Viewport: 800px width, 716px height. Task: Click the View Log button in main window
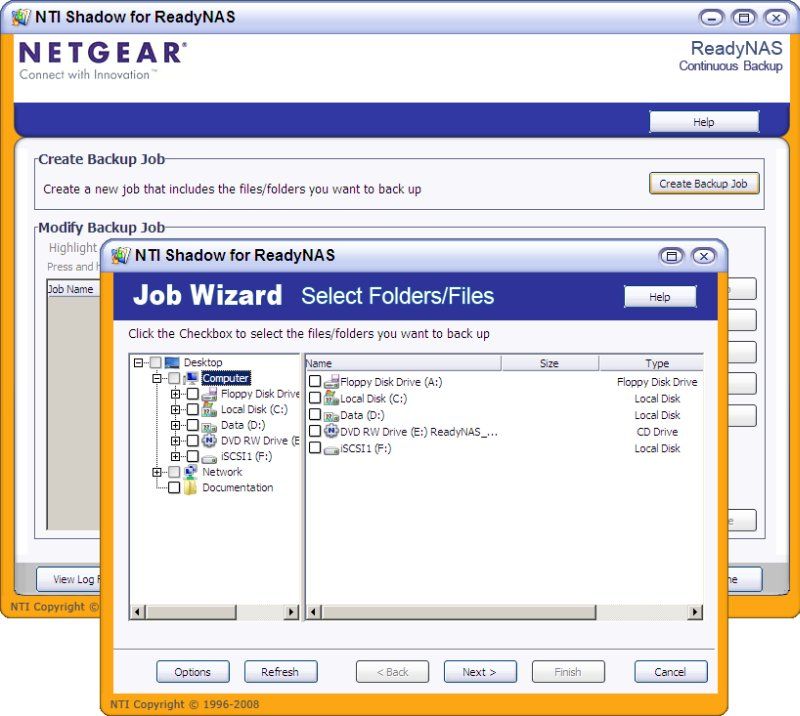coord(68,579)
